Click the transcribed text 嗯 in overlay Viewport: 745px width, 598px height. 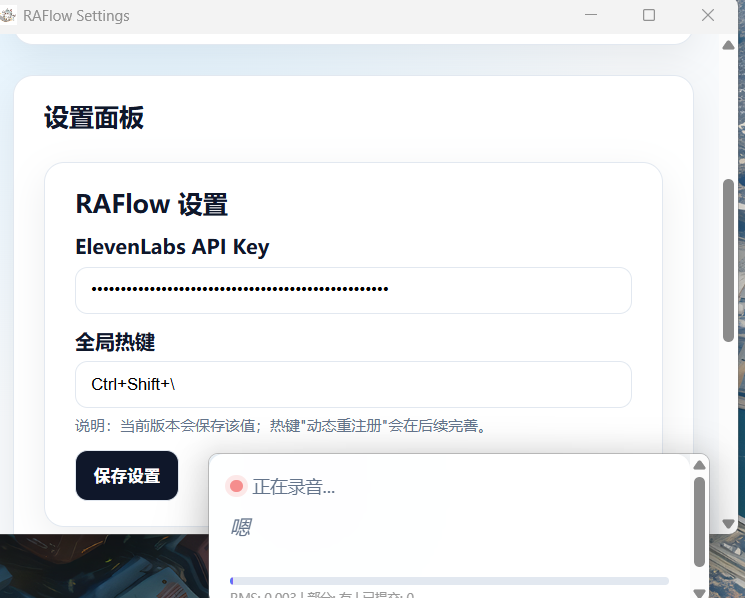[x=241, y=527]
